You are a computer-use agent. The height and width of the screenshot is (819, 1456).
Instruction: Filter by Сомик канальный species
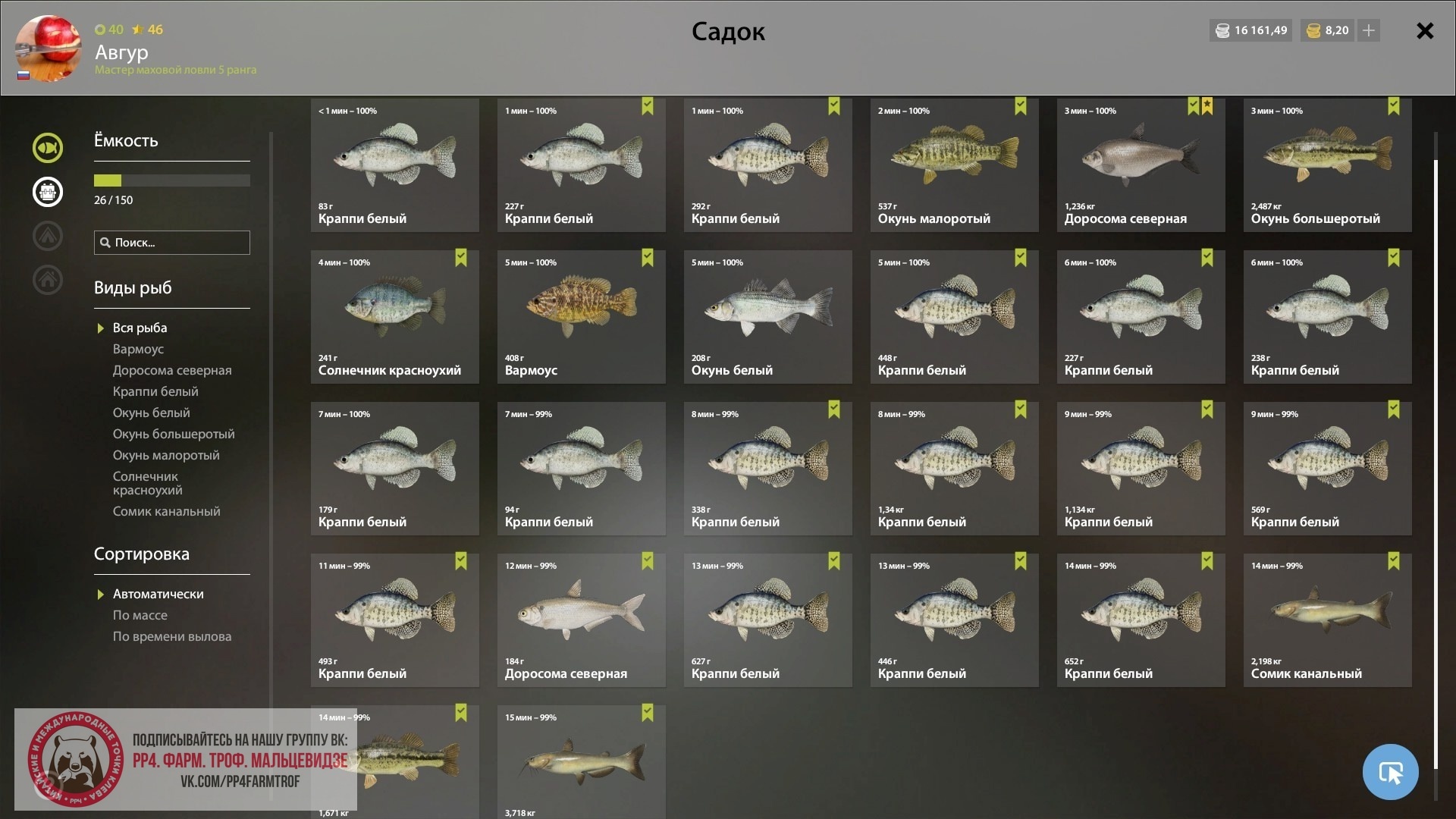point(167,511)
